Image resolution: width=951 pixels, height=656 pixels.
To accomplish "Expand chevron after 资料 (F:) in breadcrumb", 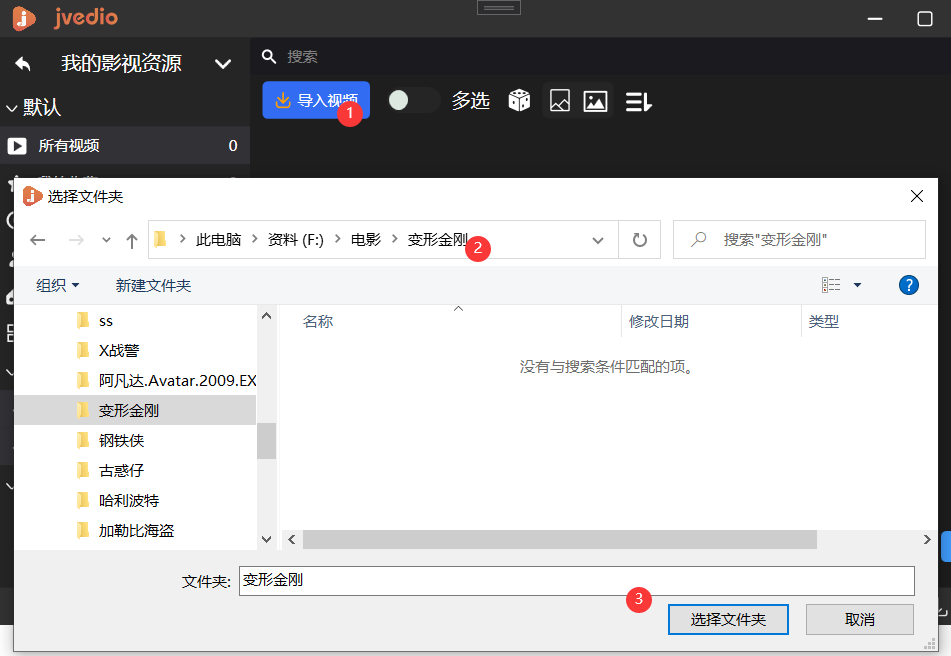I will [337, 239].
